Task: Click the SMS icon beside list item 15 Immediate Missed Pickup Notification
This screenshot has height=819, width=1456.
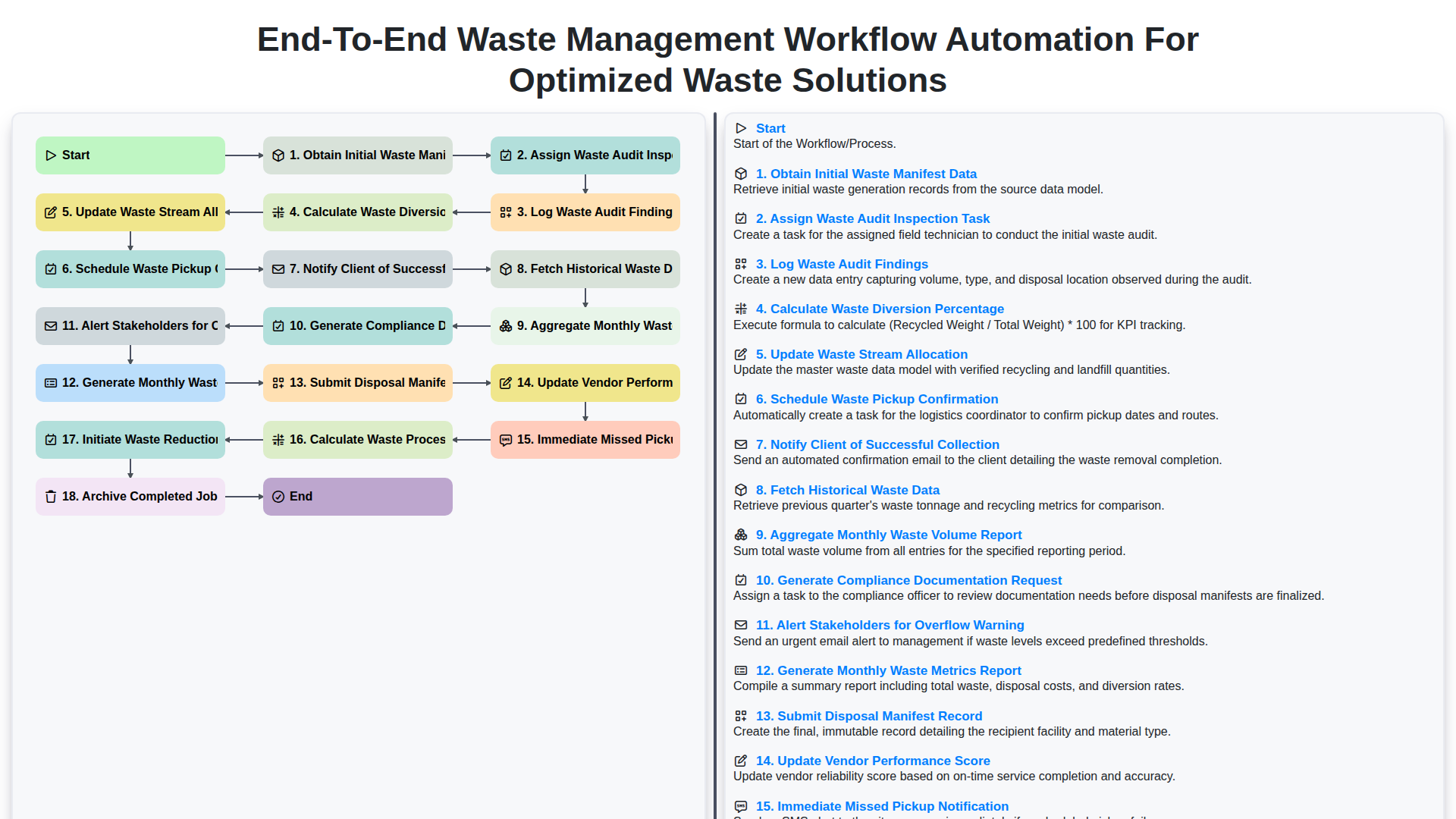Action: coord(741,806)
